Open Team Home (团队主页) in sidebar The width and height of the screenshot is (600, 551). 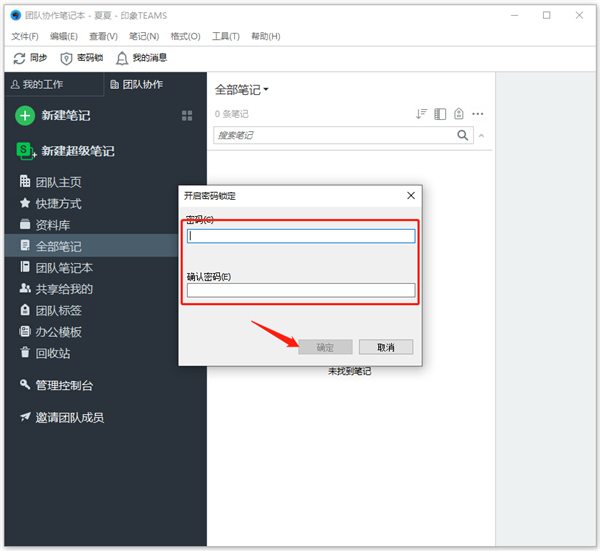tap(51, 182)
